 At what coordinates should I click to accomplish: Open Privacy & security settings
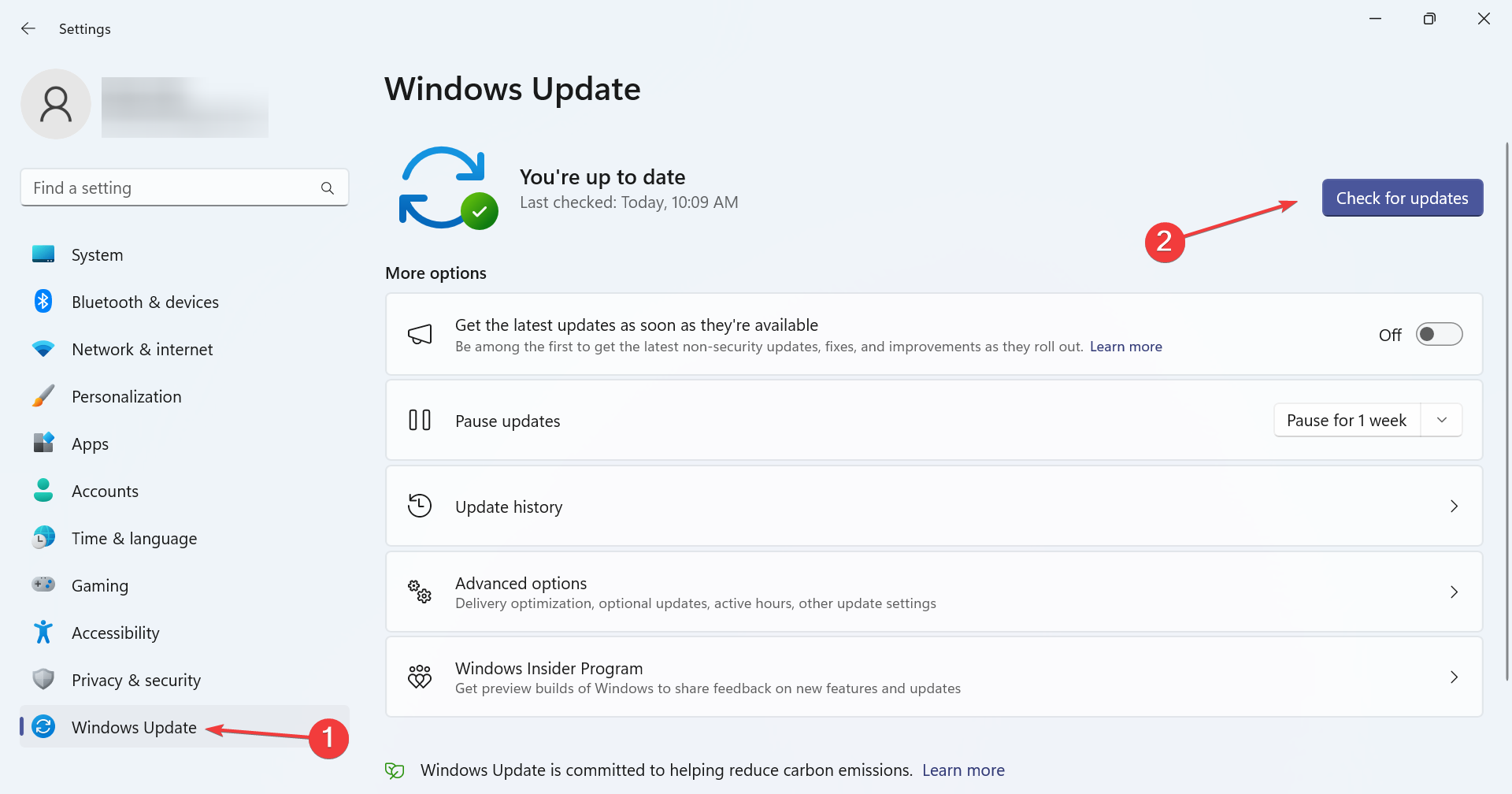tap(184, 680)
